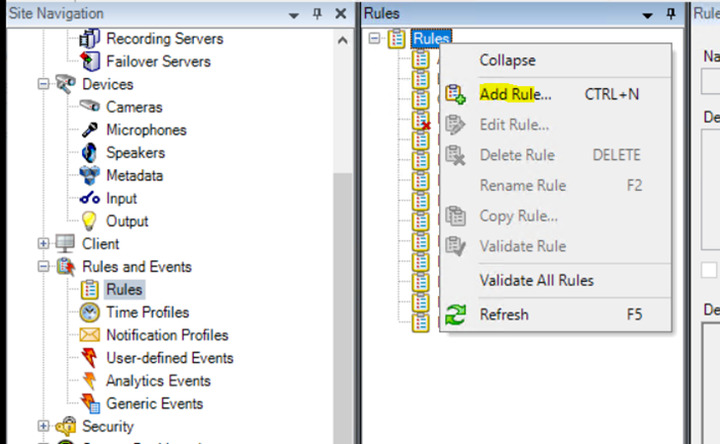Choose Add Rule... from the context menu
The height and width of the screenshot is (444, 720).
click(x=515, y=95)
